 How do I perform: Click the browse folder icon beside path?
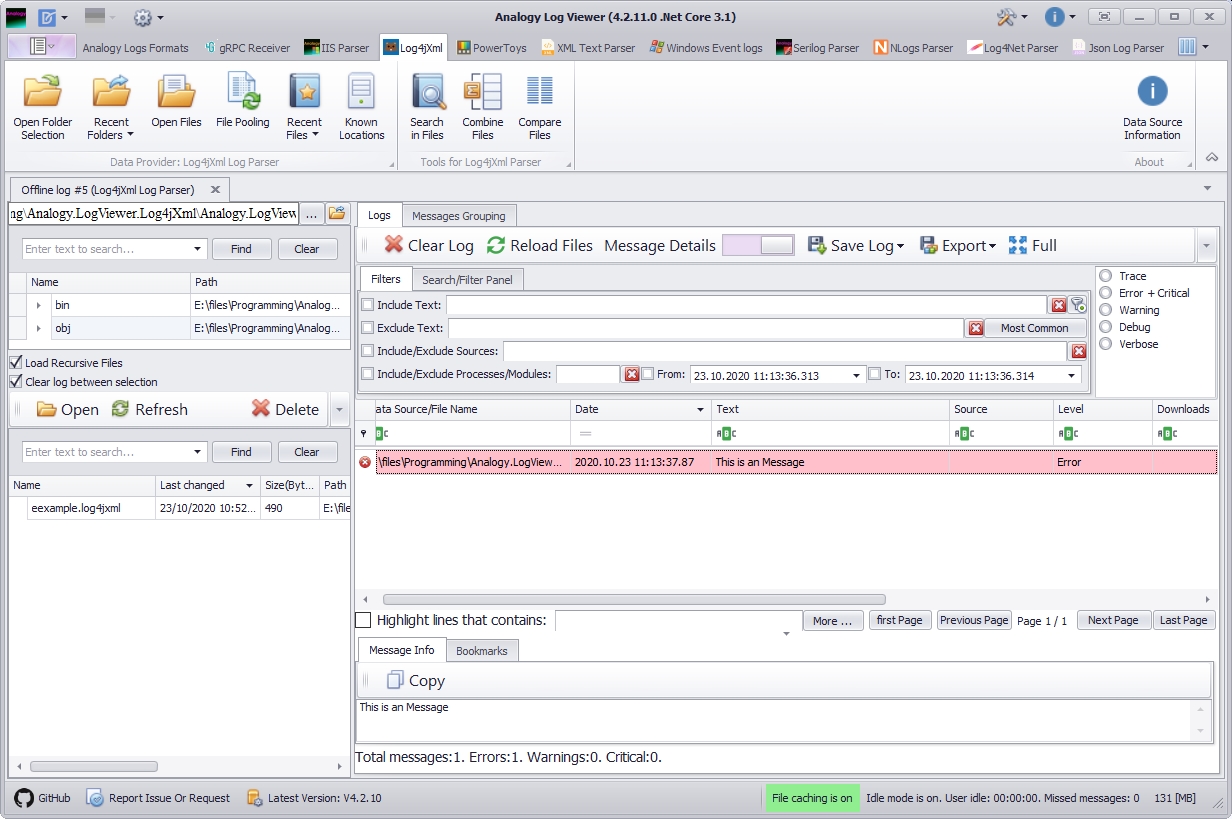click(337, 213)
